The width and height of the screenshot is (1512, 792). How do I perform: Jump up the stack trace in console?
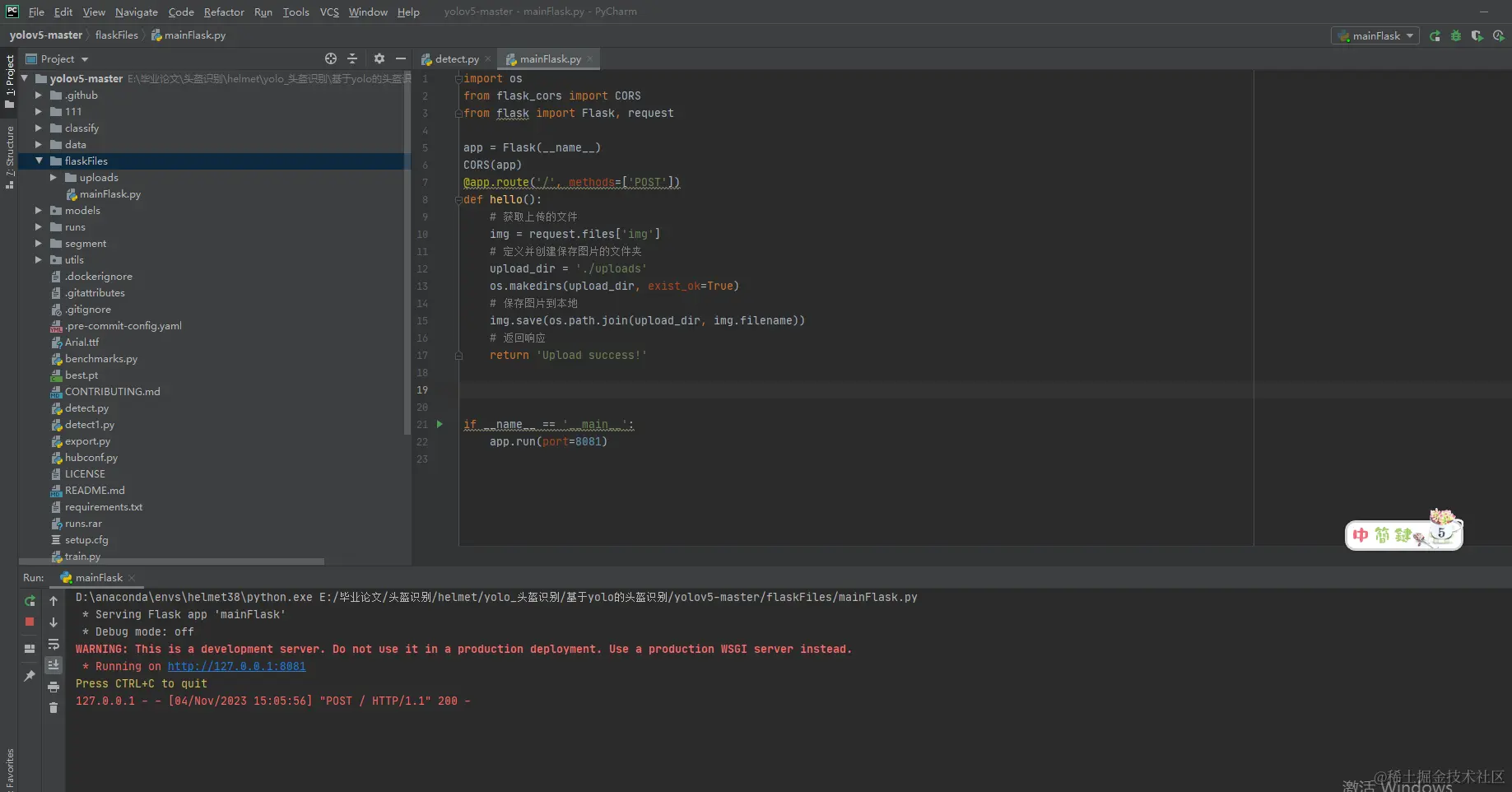(x=54, y=601)
